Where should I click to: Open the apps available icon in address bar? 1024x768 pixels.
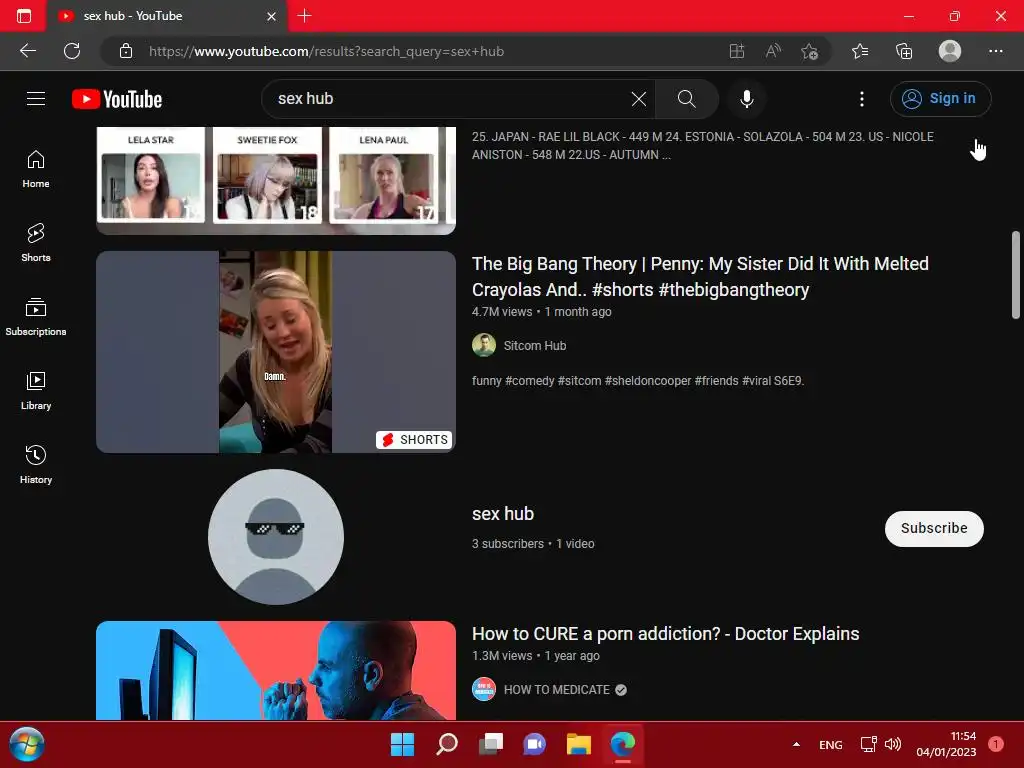click(x=737, y=51)
